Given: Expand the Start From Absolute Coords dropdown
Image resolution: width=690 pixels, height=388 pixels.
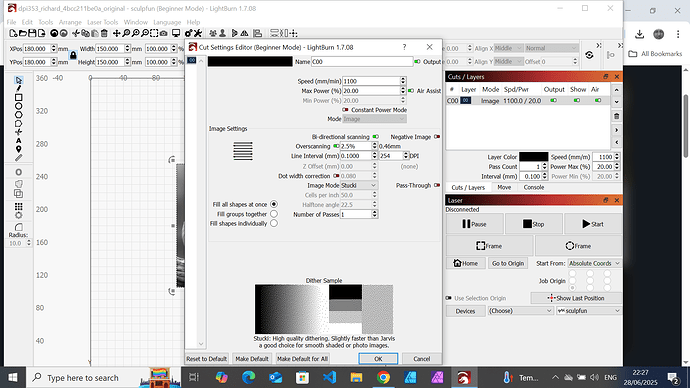Looking at the screenshot, I should coord(594,263).
